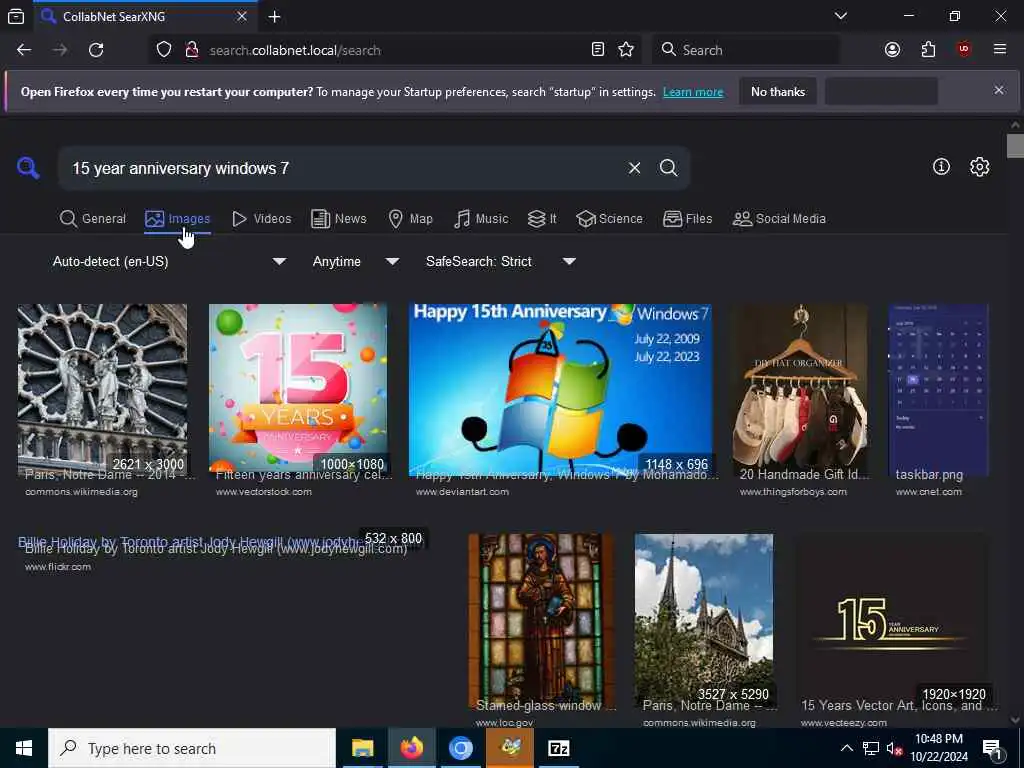
Task: Click www.thingsforboys.com source text
Action: tap(793, 492)
